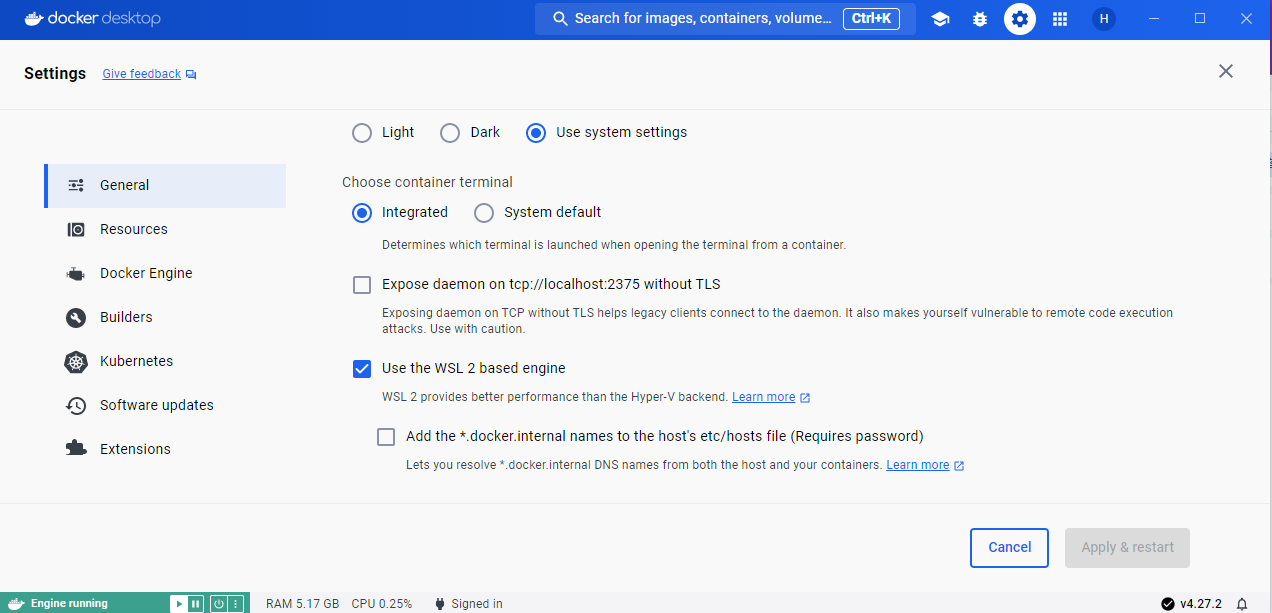Click the Software updates clock icon

coord(76,405)
